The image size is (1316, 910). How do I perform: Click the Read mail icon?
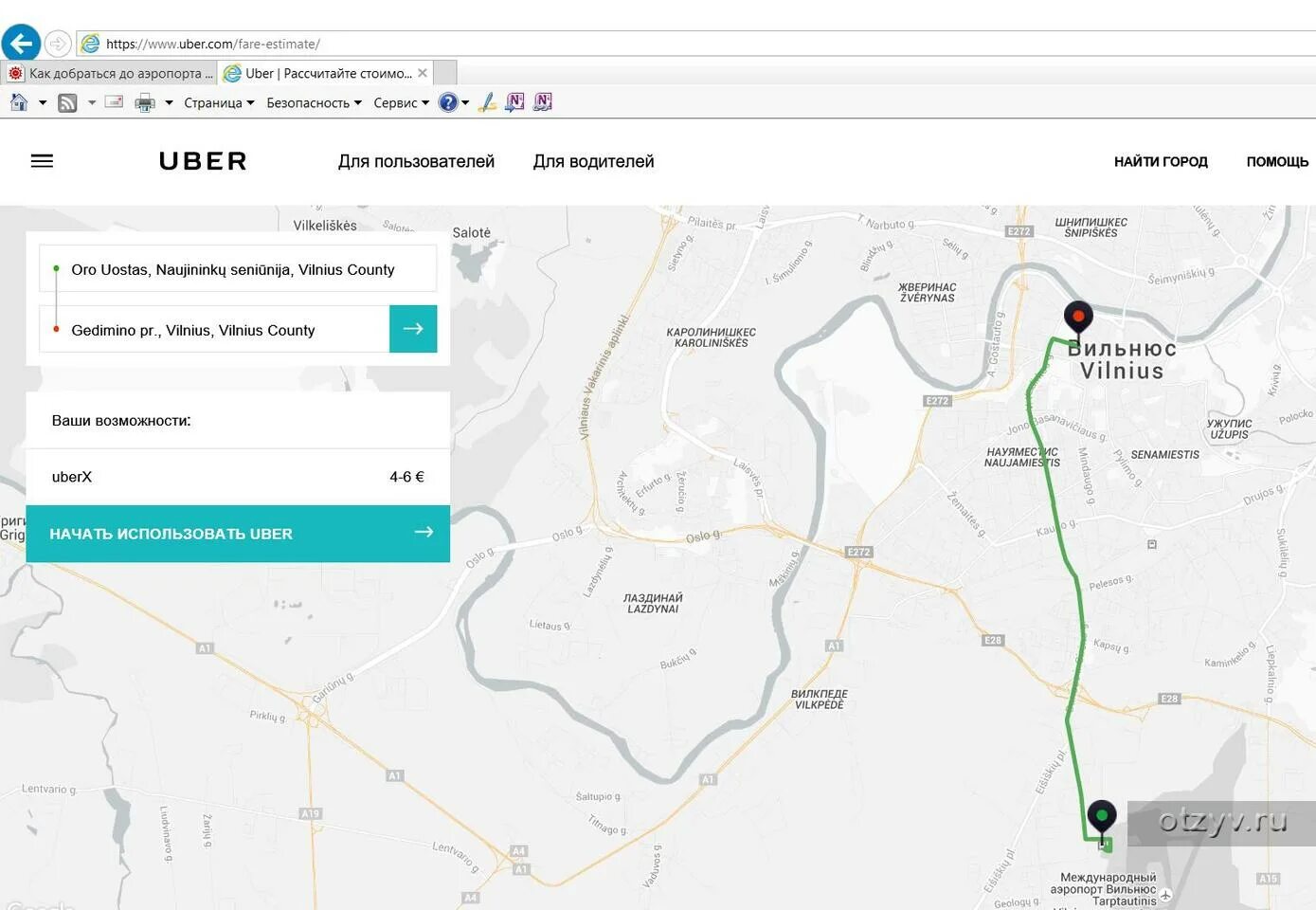114,101
